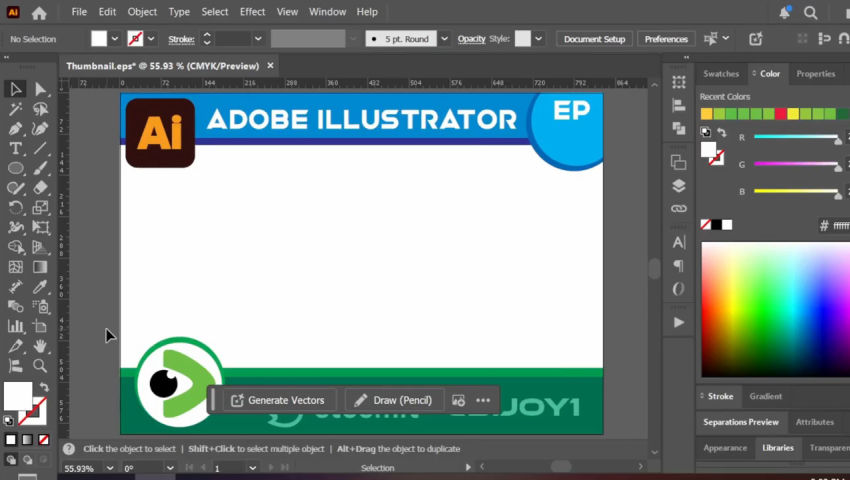
Task: Open the Opacity link in control bar
Action: (471, 39)
